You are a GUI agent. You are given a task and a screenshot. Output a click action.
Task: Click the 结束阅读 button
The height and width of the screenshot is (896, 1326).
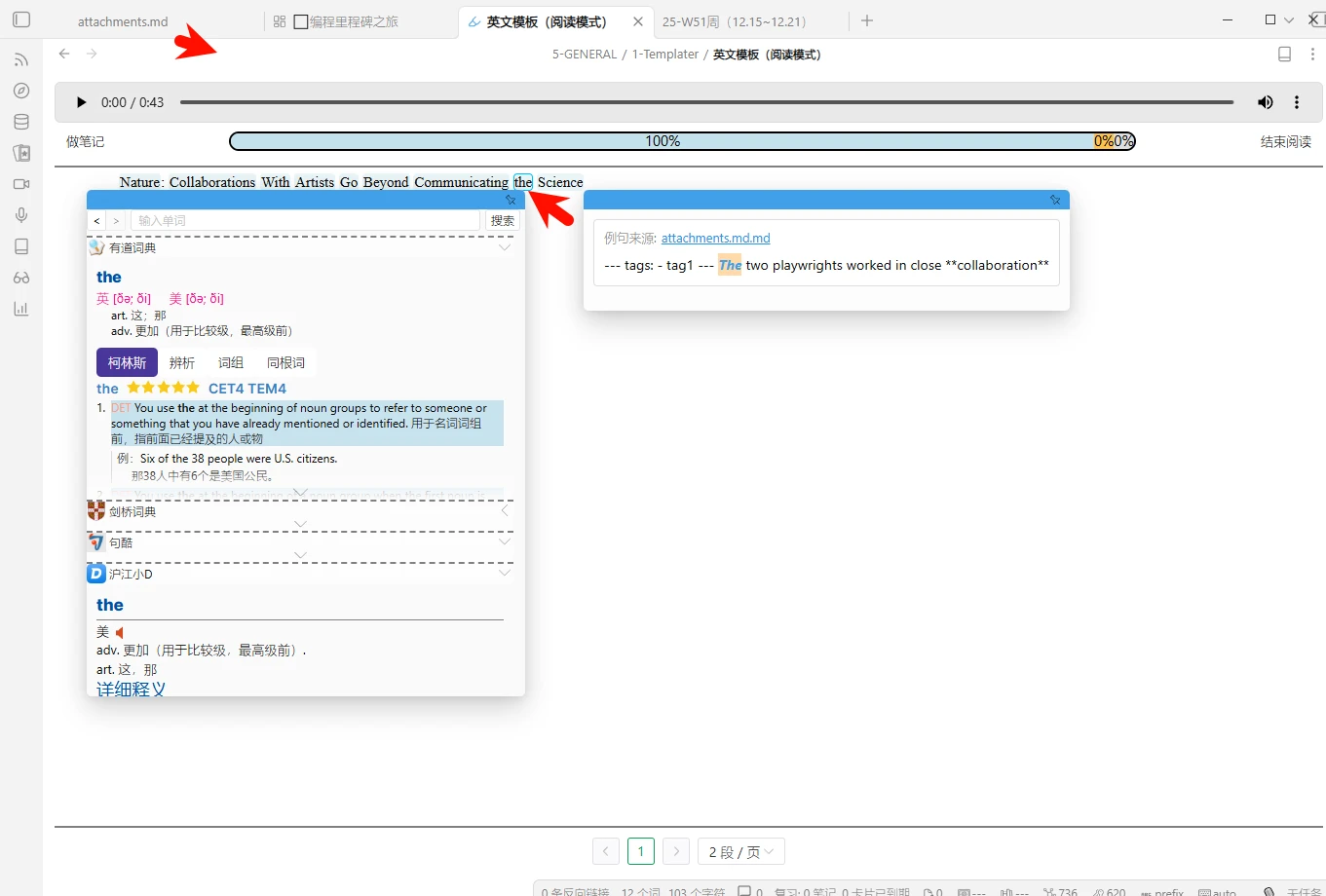[1286, 141]
